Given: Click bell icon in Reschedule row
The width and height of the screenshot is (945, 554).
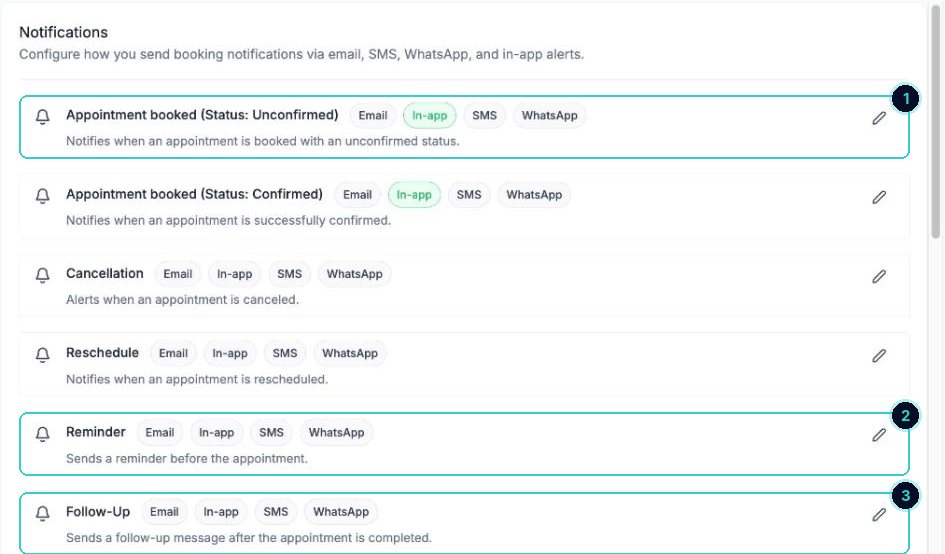Looking at the screenshot, I should (42, 354).
